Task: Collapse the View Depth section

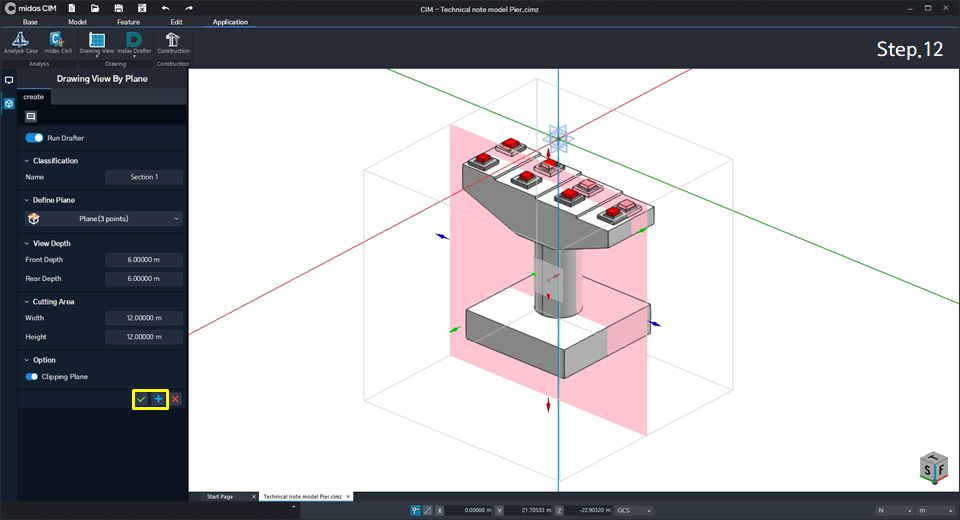Action: pos(27,244)
